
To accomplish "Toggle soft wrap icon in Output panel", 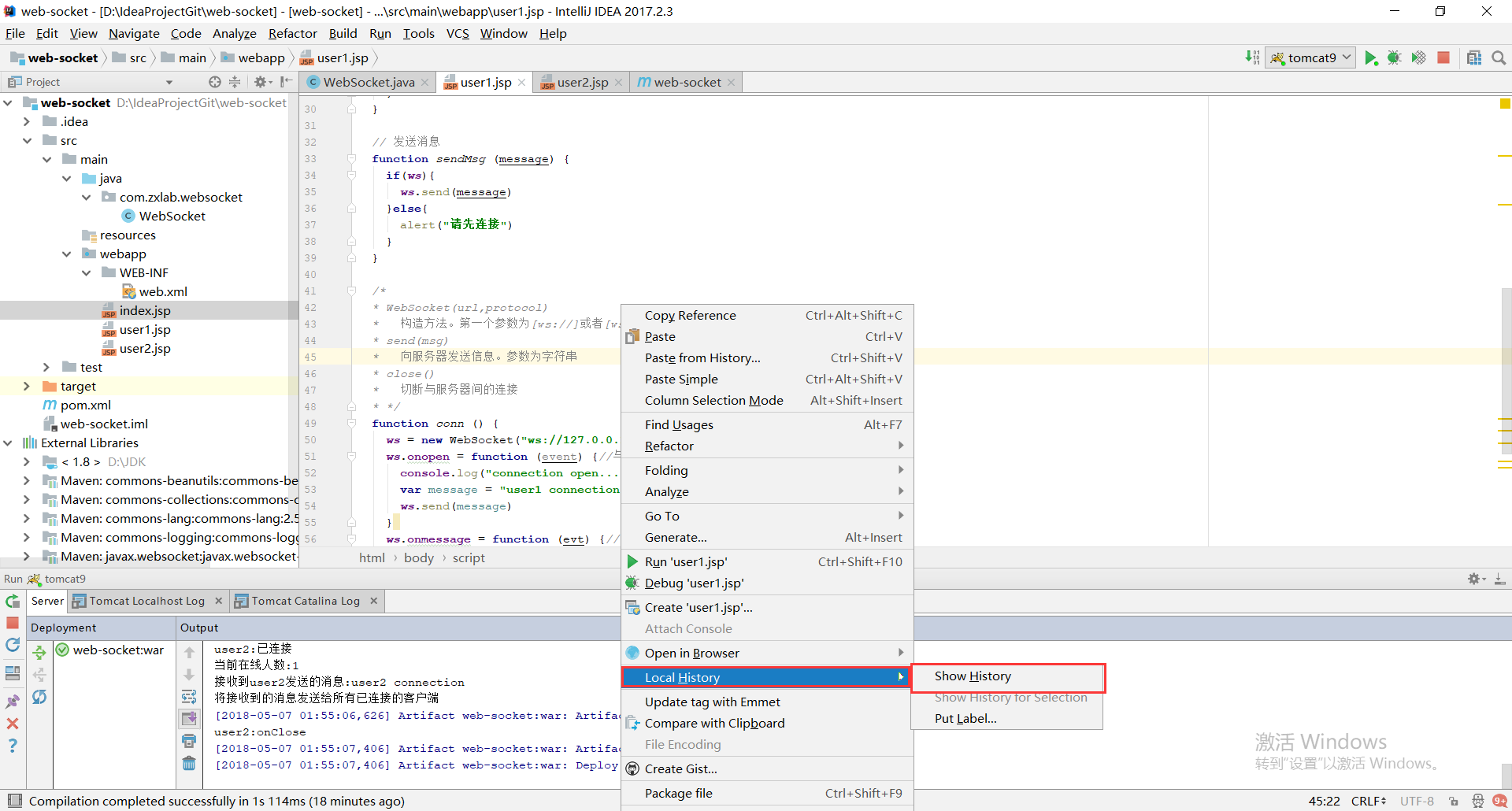I will point(189,697).
